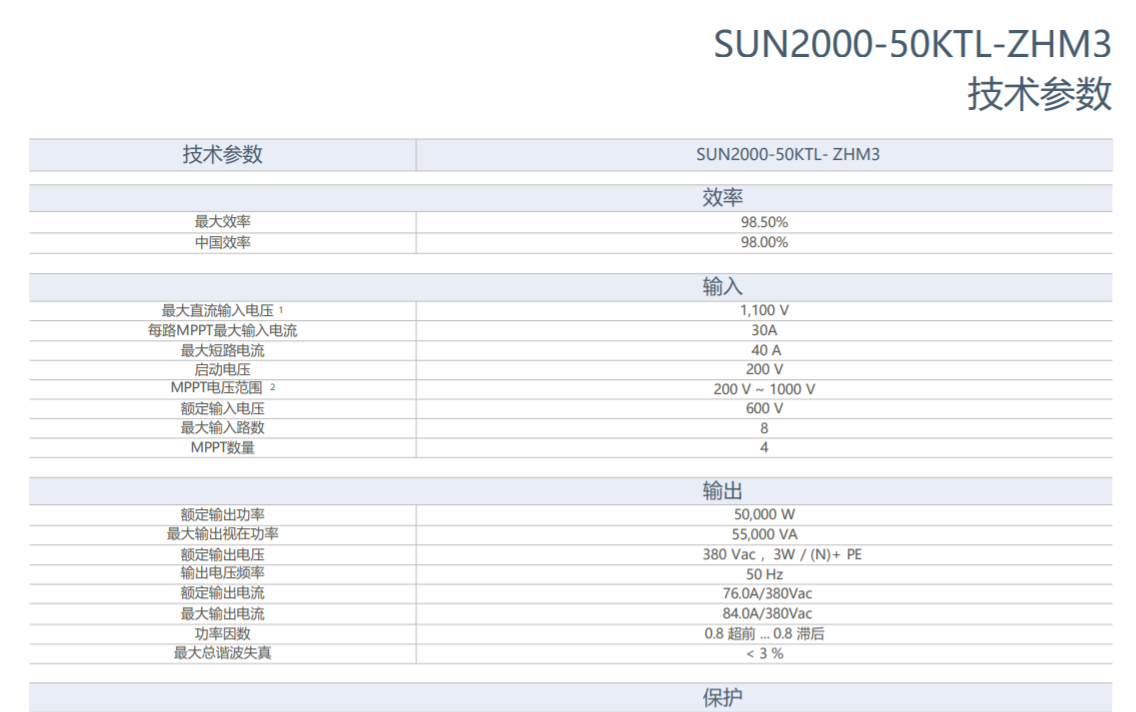Viewport: 1136px width, 712px height.
Task: Select the "最大直流输入电压" row label
Action: coord(217,311)
